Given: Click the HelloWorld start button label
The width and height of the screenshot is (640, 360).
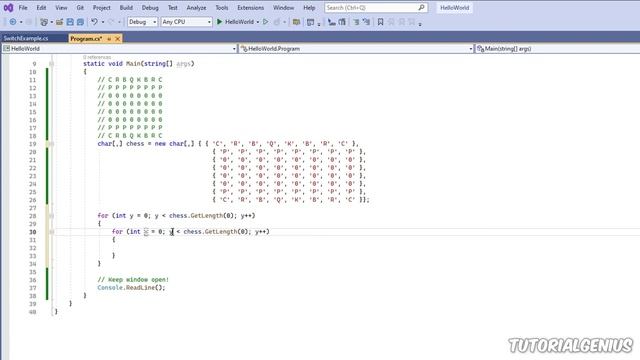Looking at the screenshot, I should click(240, 22).
